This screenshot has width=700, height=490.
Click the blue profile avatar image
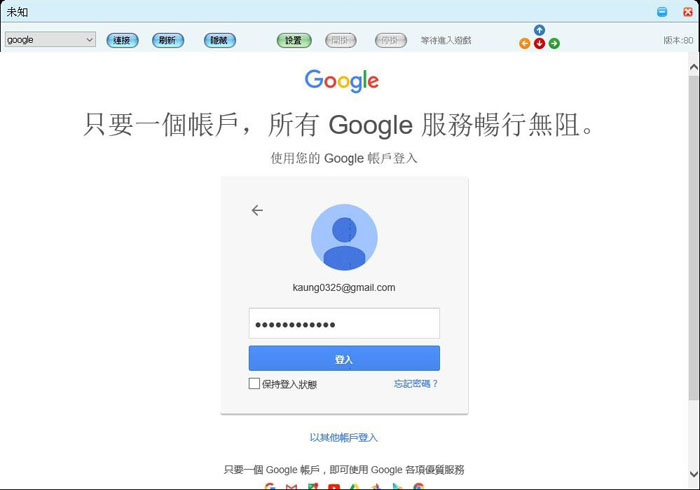(344, 237)
